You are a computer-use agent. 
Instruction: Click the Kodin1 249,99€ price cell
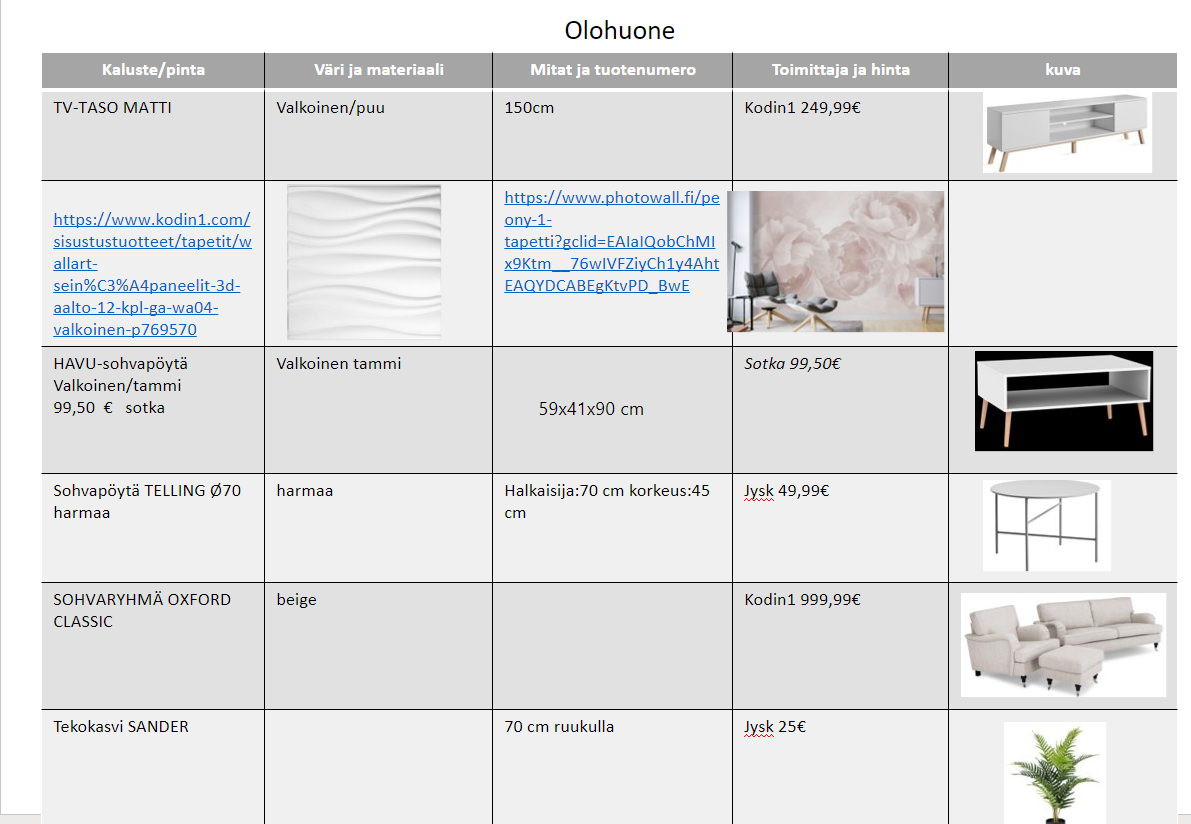841,135
